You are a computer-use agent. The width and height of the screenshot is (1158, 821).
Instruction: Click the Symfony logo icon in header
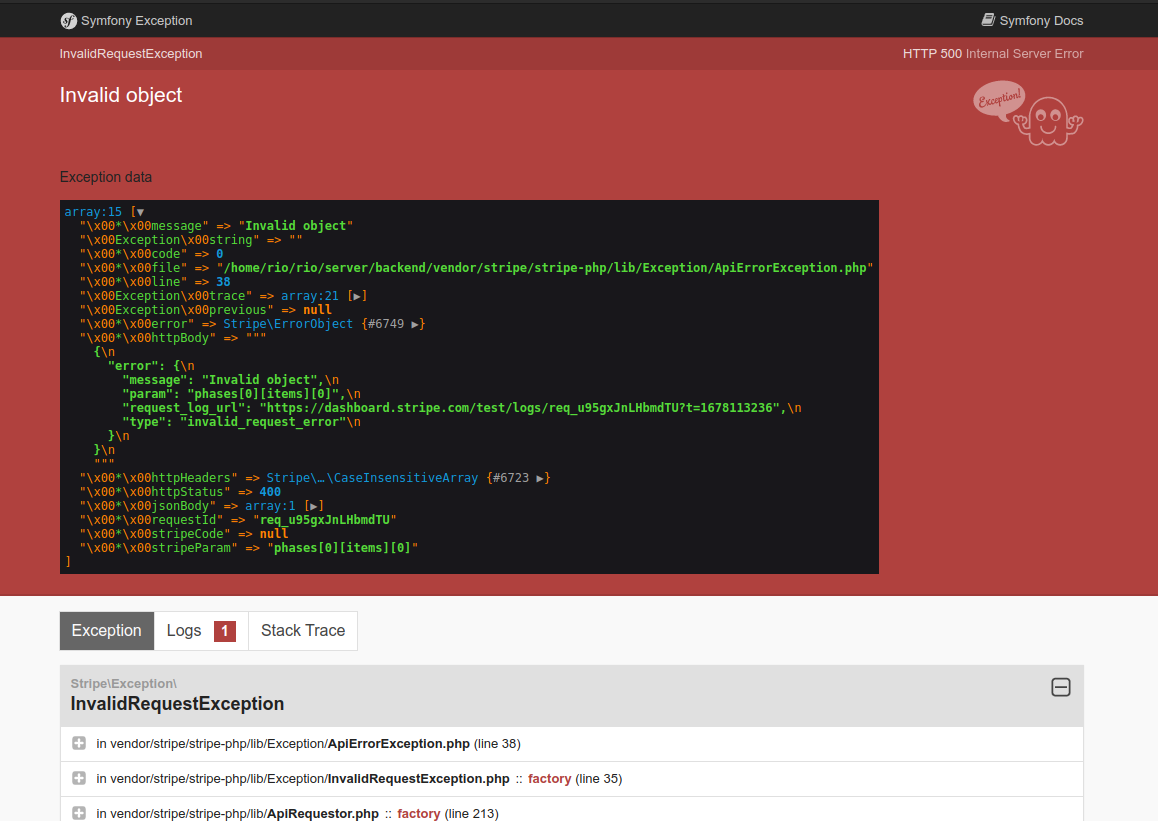(69, 21)
